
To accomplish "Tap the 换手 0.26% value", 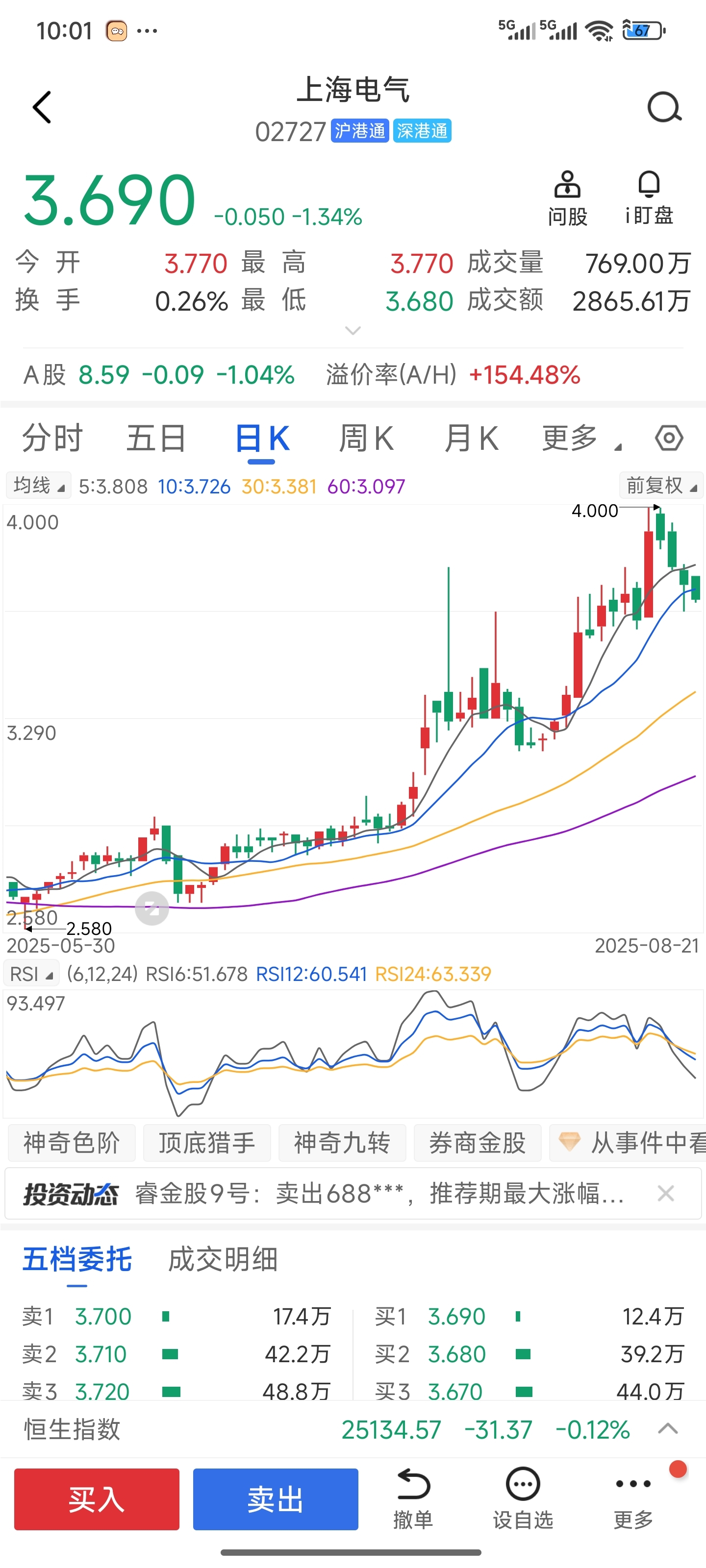I will click(x=191, y=301).
